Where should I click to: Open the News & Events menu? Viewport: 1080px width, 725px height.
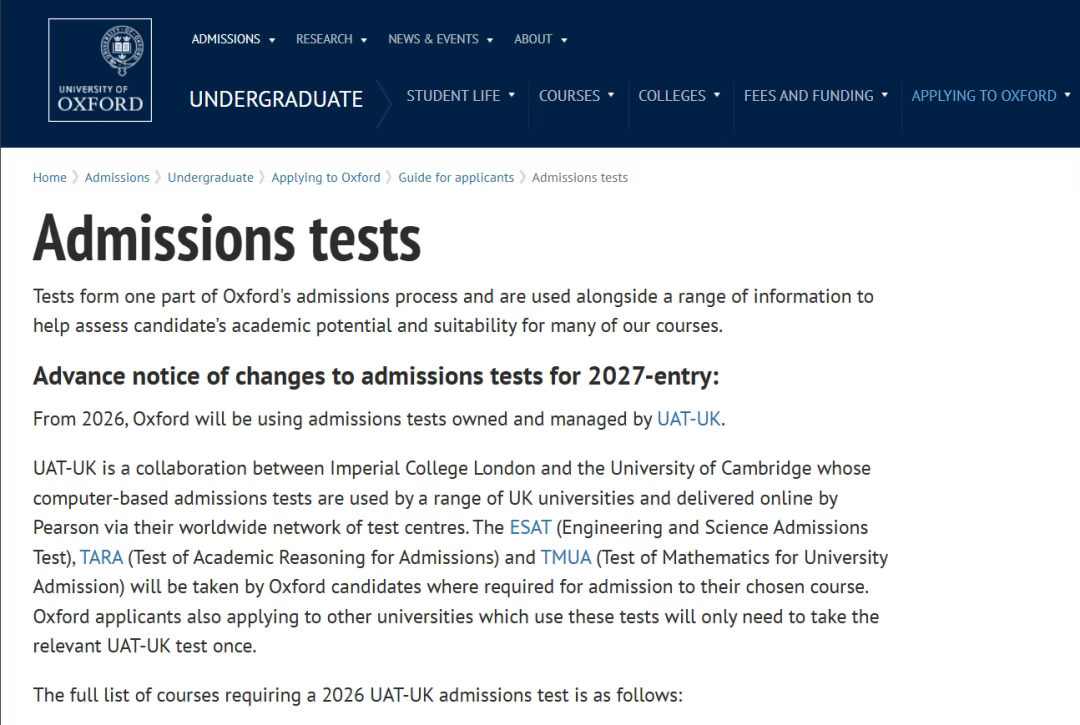(x=440, y=39)
